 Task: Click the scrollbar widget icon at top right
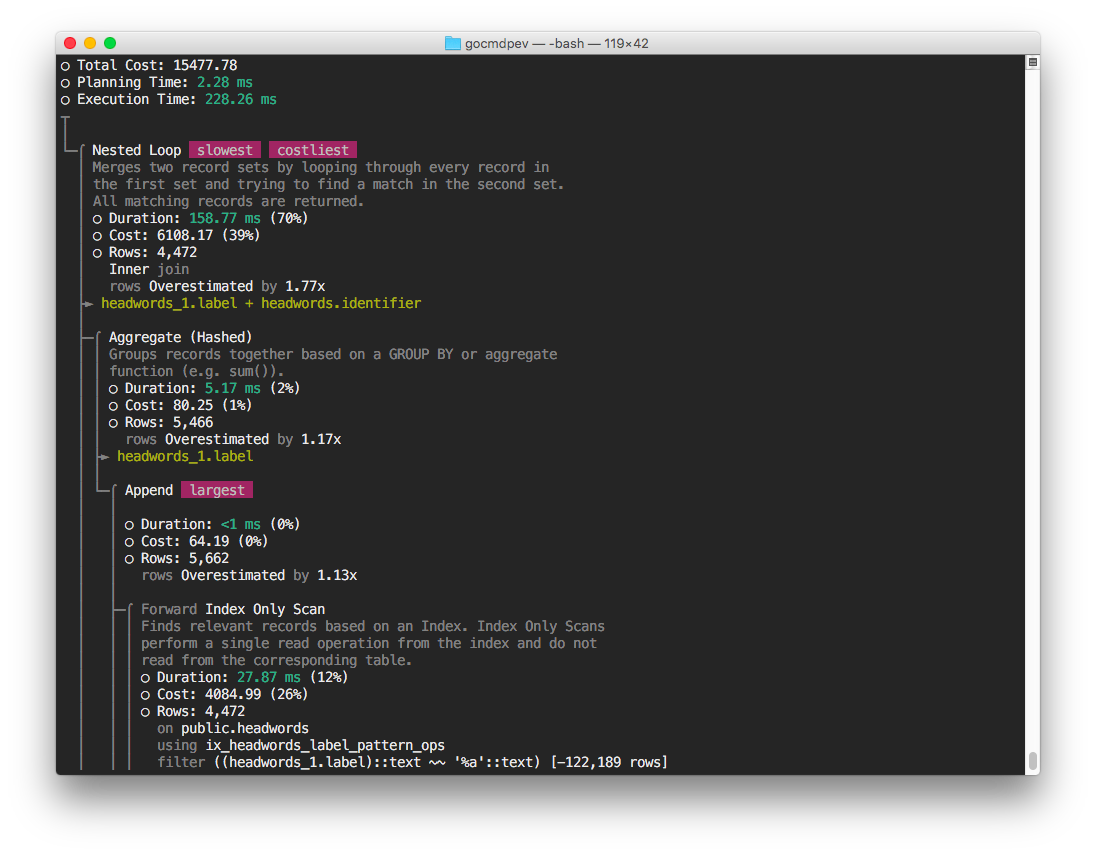(1031, 62)
